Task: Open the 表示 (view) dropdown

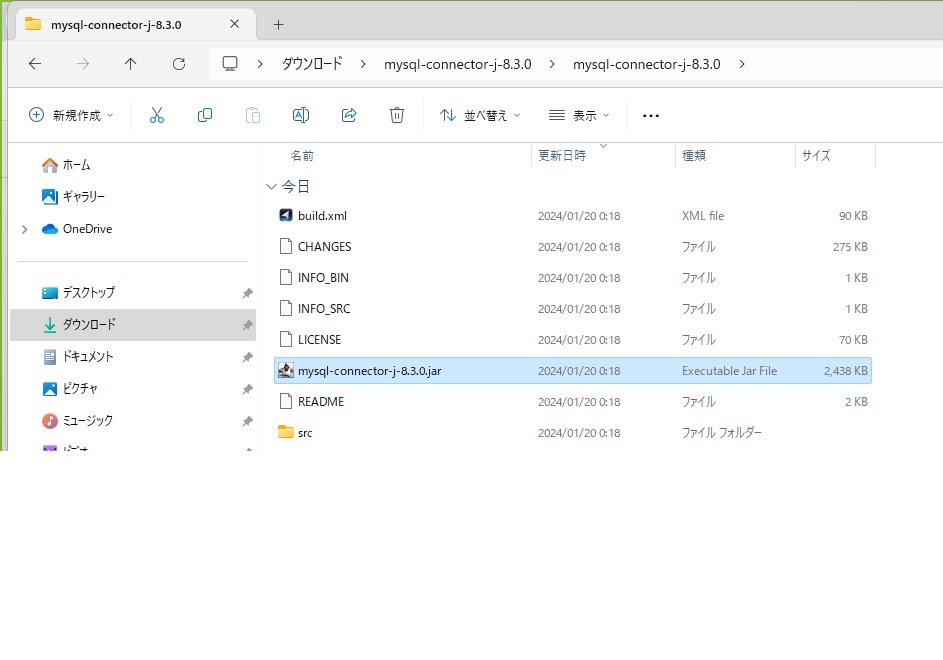Action: click(578, 115)
